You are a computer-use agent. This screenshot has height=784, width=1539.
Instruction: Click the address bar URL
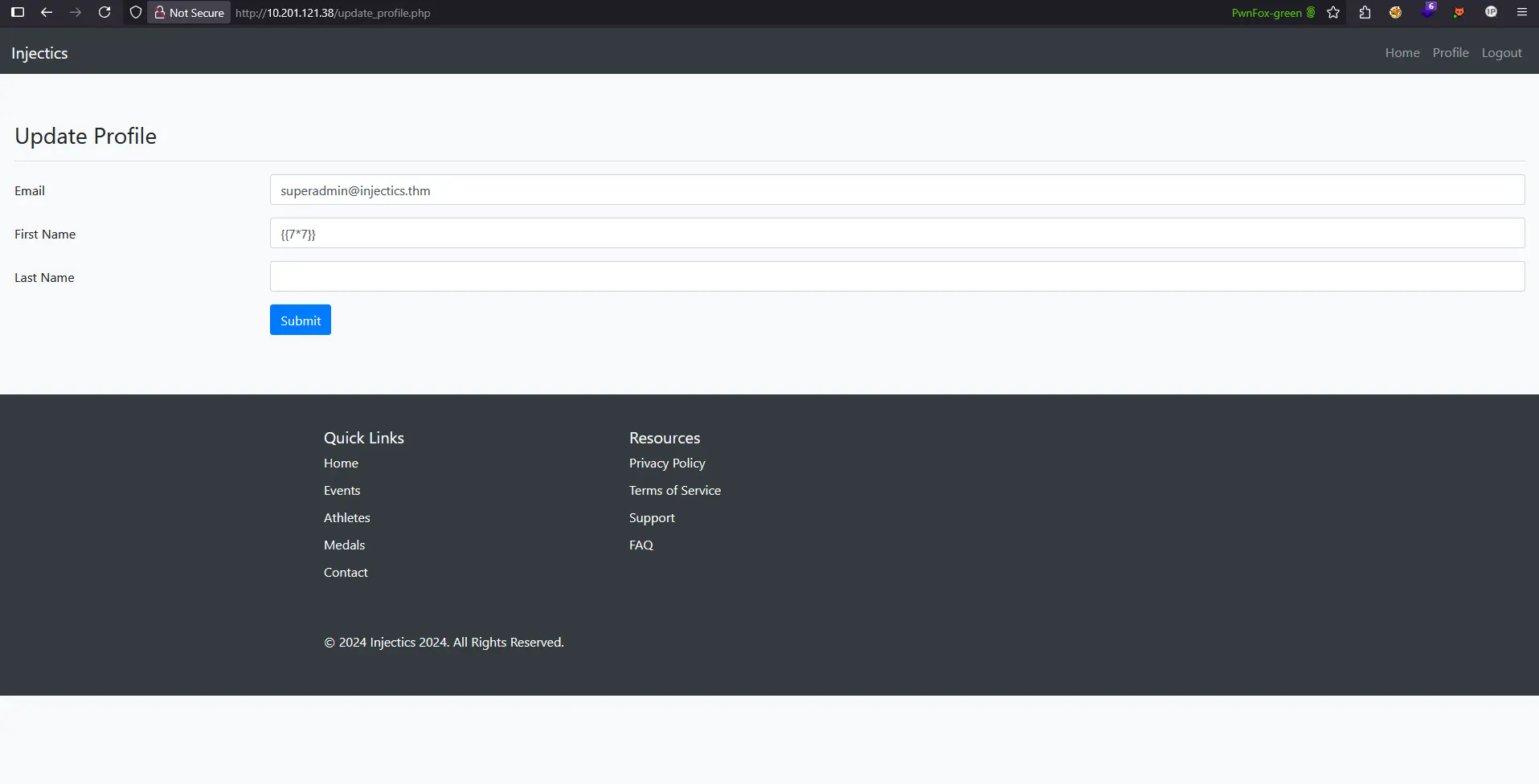pos(332,13)
